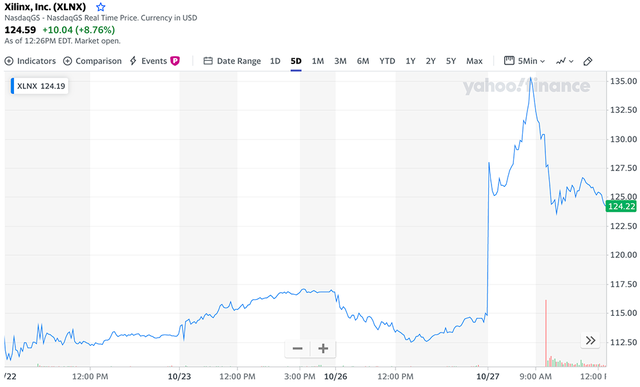Show the Max time range

click(x=474, y=61)
